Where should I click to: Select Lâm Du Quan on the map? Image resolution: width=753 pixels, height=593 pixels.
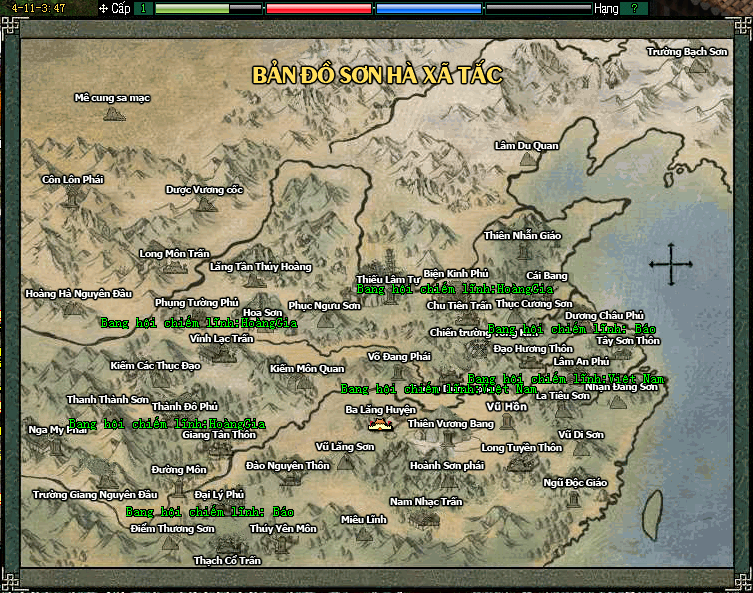point(527,160)
